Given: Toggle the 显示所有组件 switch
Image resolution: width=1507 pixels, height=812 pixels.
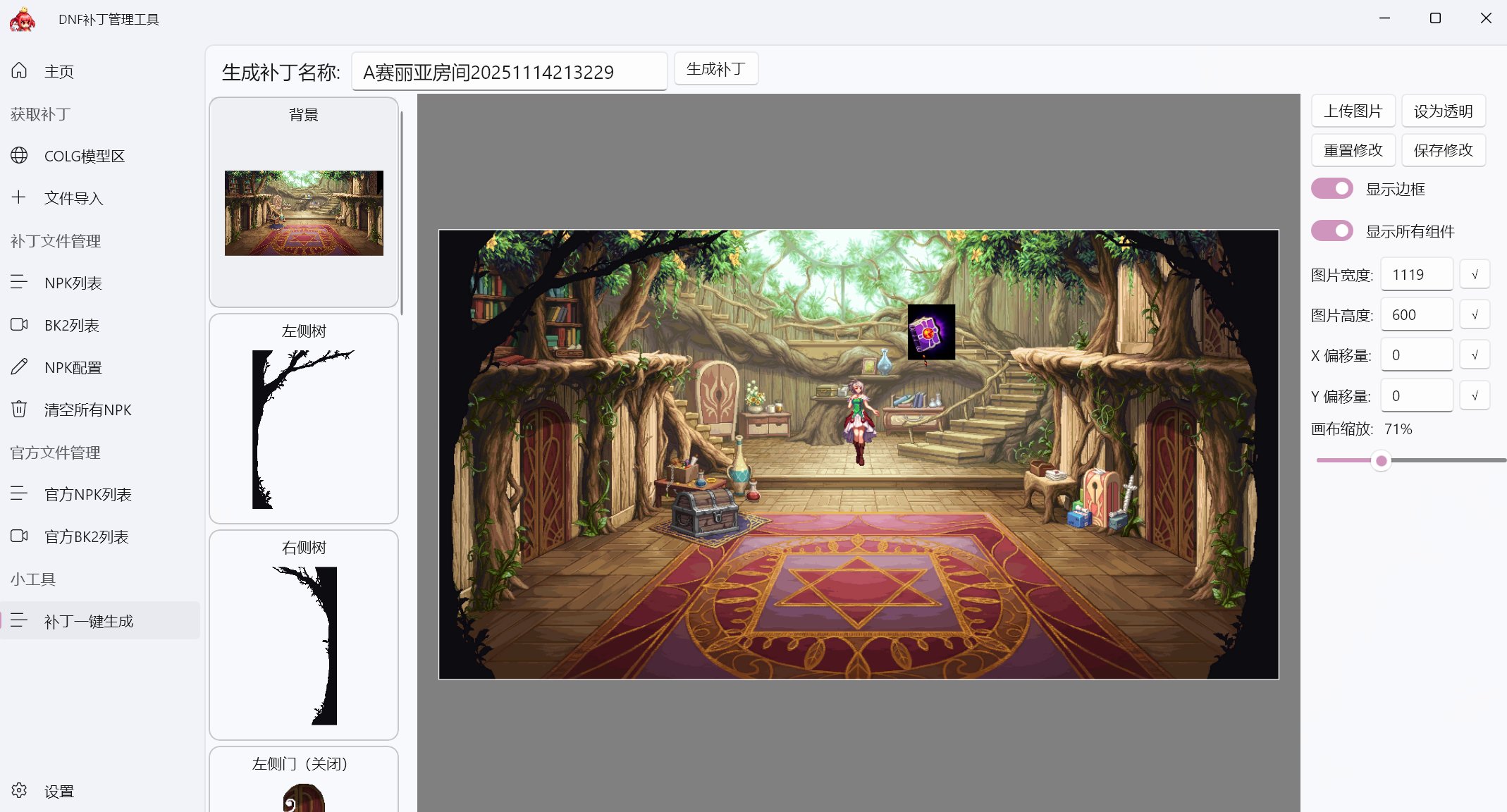Looking at the screenshot, I should point(1331,231).
